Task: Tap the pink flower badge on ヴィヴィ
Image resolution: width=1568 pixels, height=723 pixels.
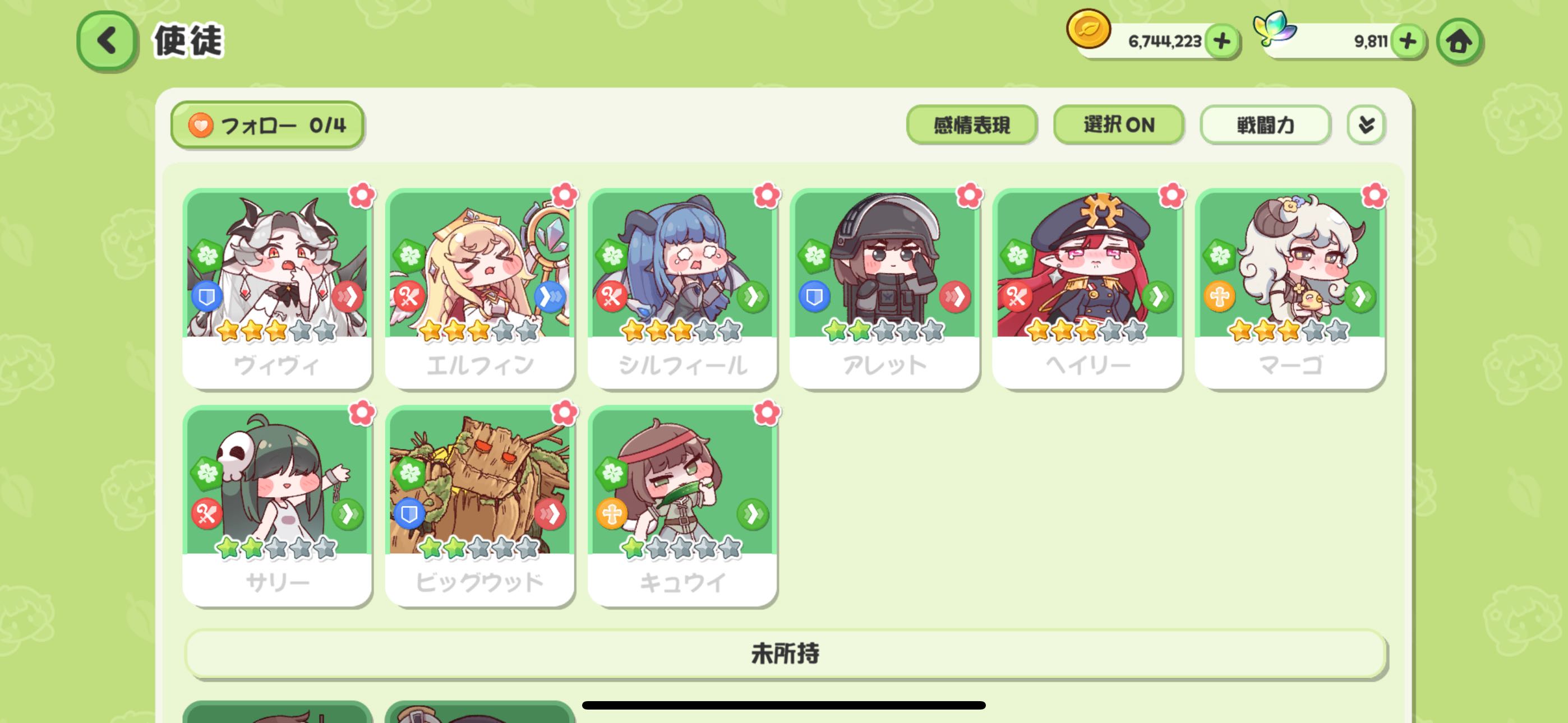Action: coord(362,196)
